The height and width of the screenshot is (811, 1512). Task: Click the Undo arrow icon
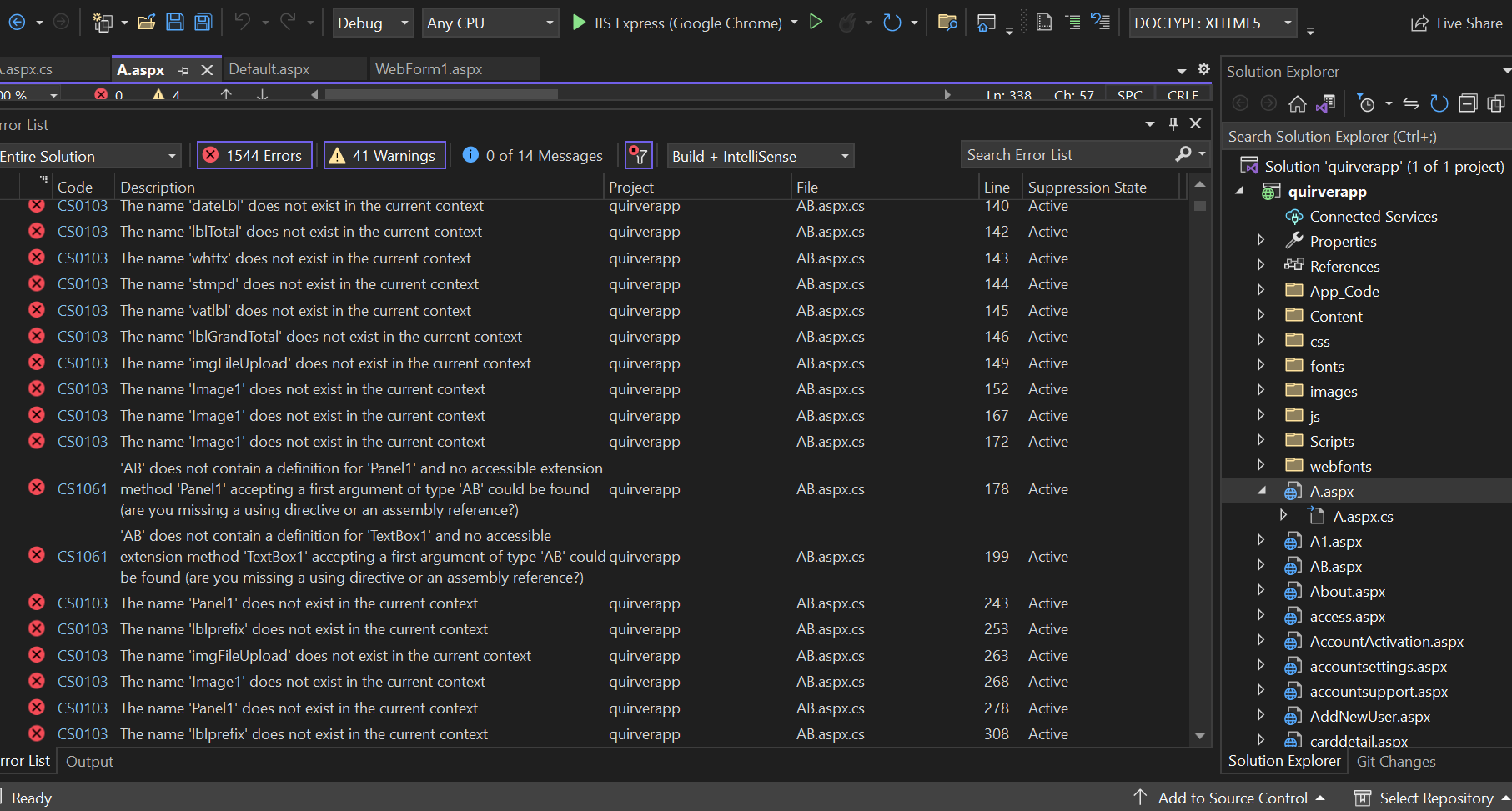coord(243,23)
